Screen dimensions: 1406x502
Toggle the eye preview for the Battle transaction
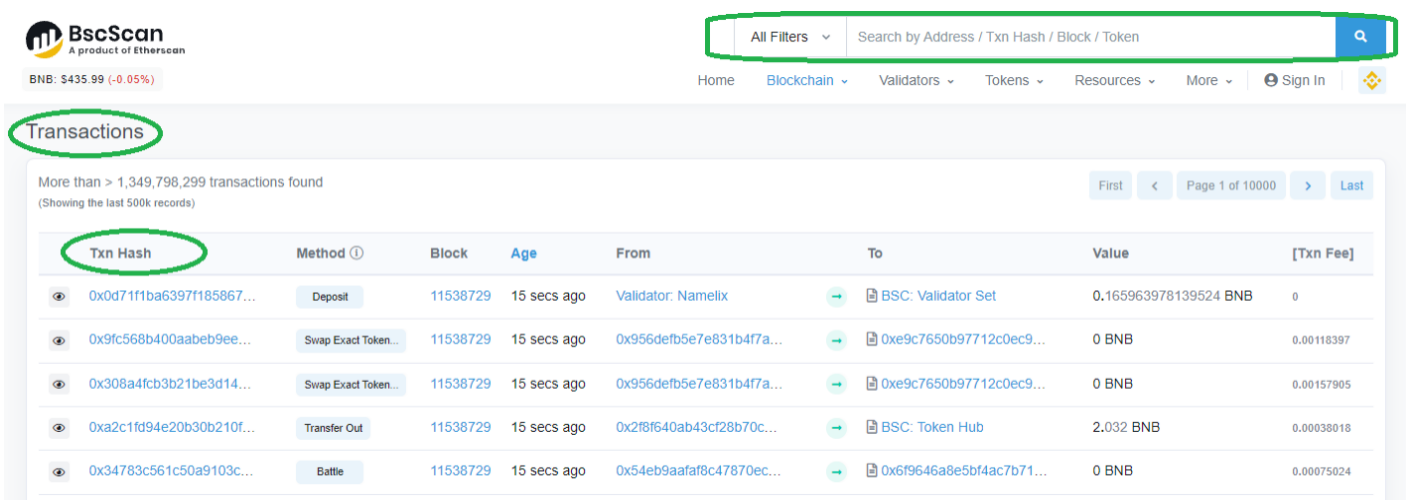[59, 472]
